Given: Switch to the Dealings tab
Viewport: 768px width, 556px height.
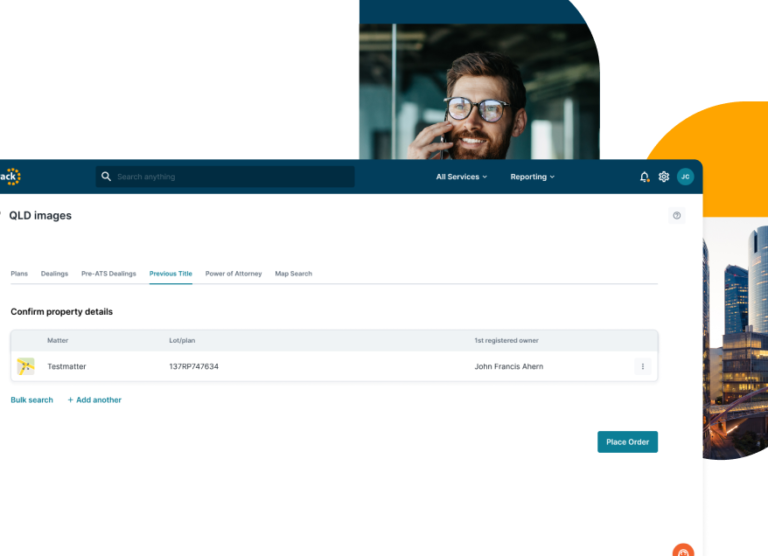Looking at the screenshot, I should tap(55, 274).
